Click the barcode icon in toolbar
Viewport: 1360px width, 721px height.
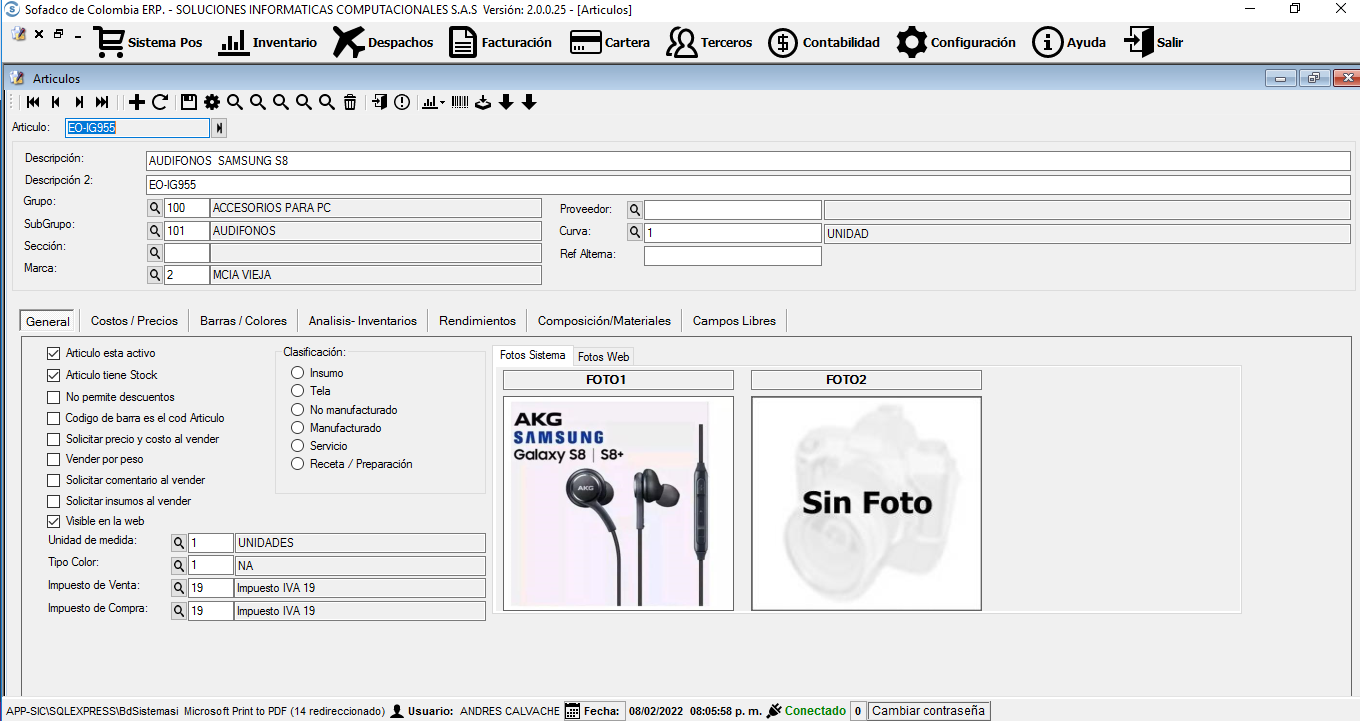[460, 102]
